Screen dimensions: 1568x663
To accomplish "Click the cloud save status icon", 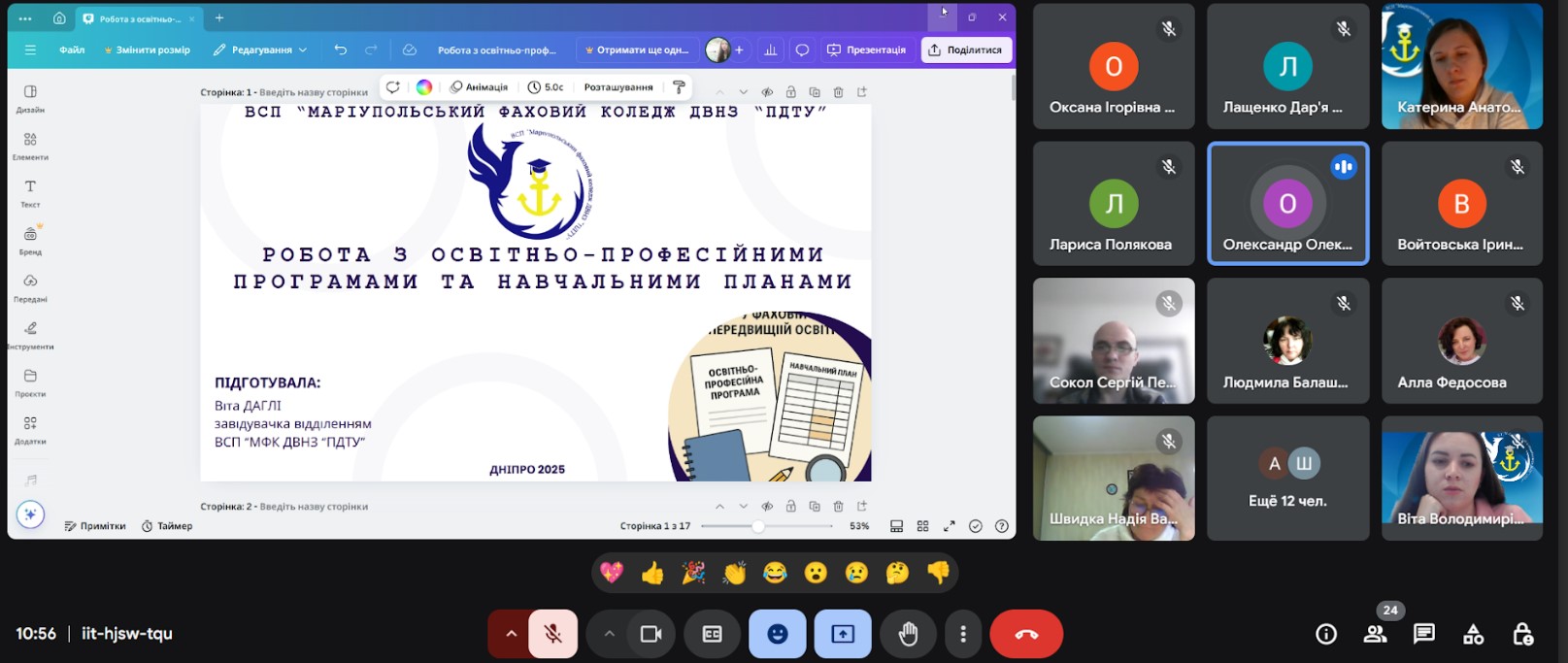I will click(x=410, y=50).
